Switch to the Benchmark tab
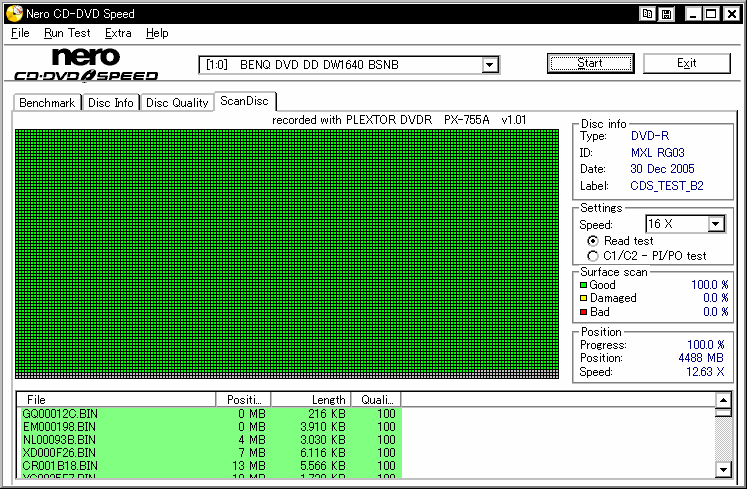The height and width of the screenshot is (489, 747). coord(47,102)
